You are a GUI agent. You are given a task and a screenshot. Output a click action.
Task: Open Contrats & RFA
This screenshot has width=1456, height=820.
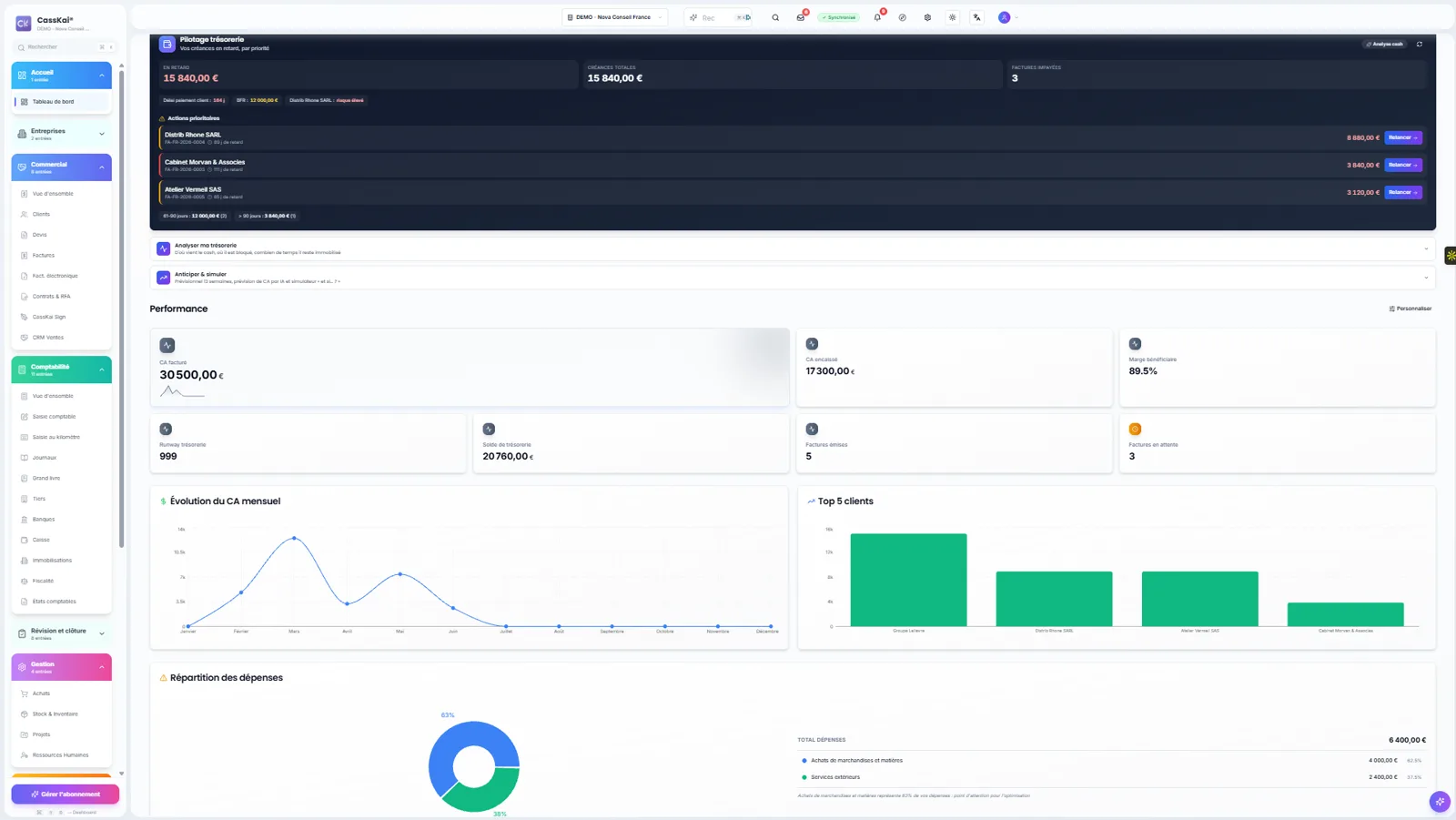click(62, 297)
